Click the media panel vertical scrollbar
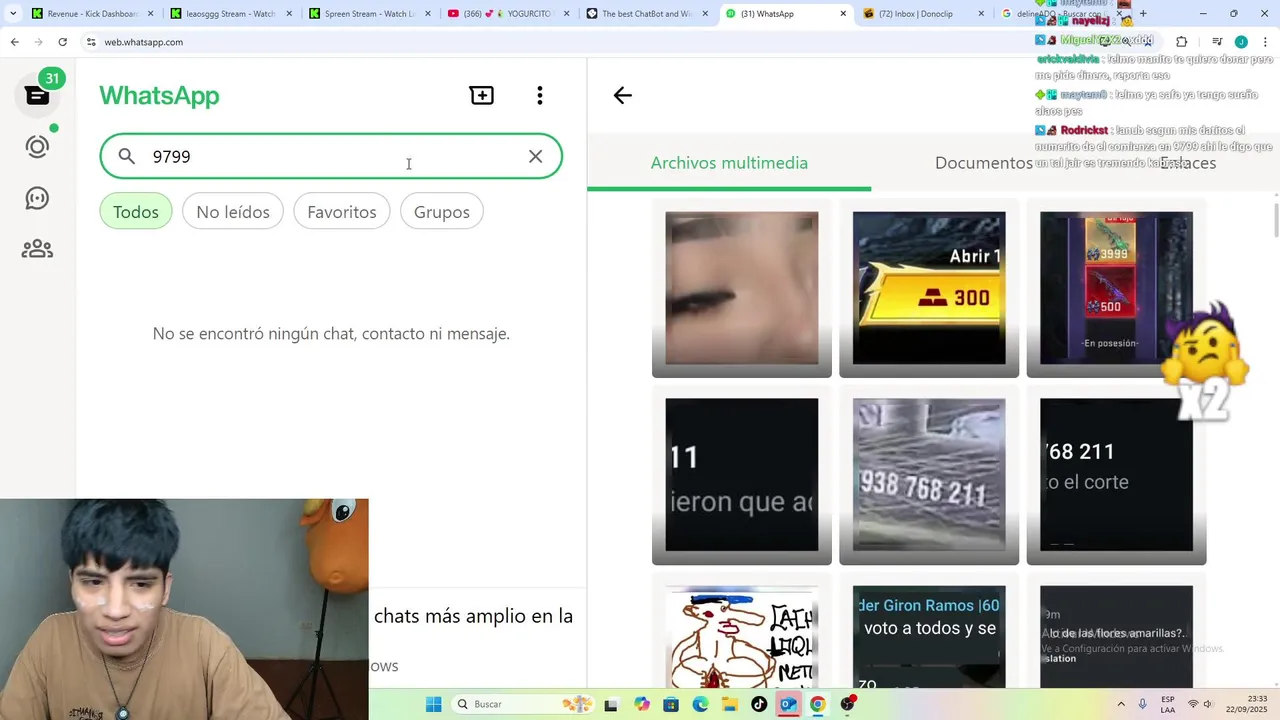 (x=1276, y=220)
